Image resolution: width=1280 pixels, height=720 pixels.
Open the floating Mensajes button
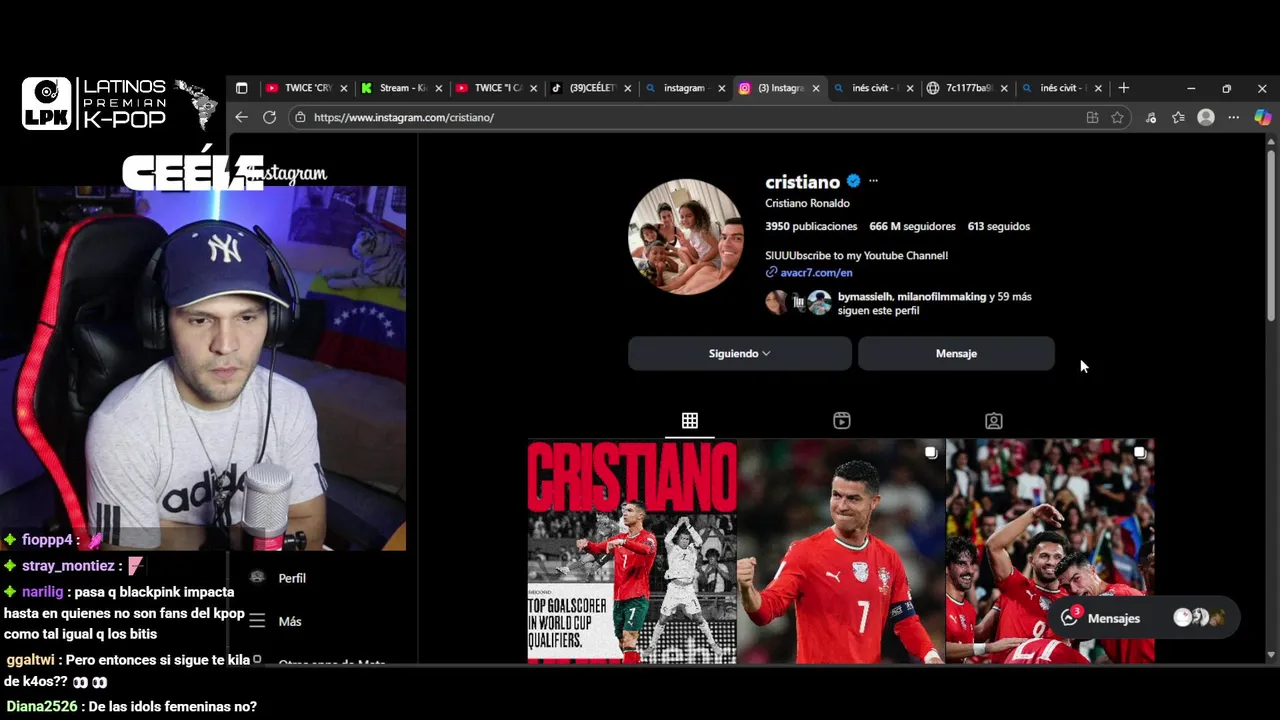pyautogui.click(x=1144, y=618)
